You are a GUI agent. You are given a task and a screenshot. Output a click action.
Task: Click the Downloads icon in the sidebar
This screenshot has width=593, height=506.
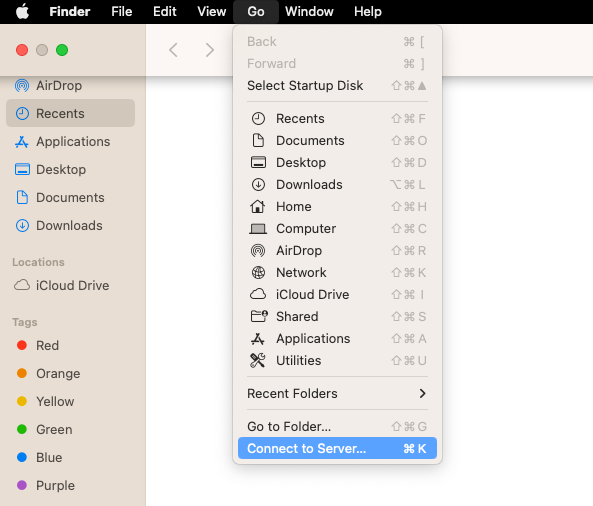pyautogui.click(x=22, y=226)
